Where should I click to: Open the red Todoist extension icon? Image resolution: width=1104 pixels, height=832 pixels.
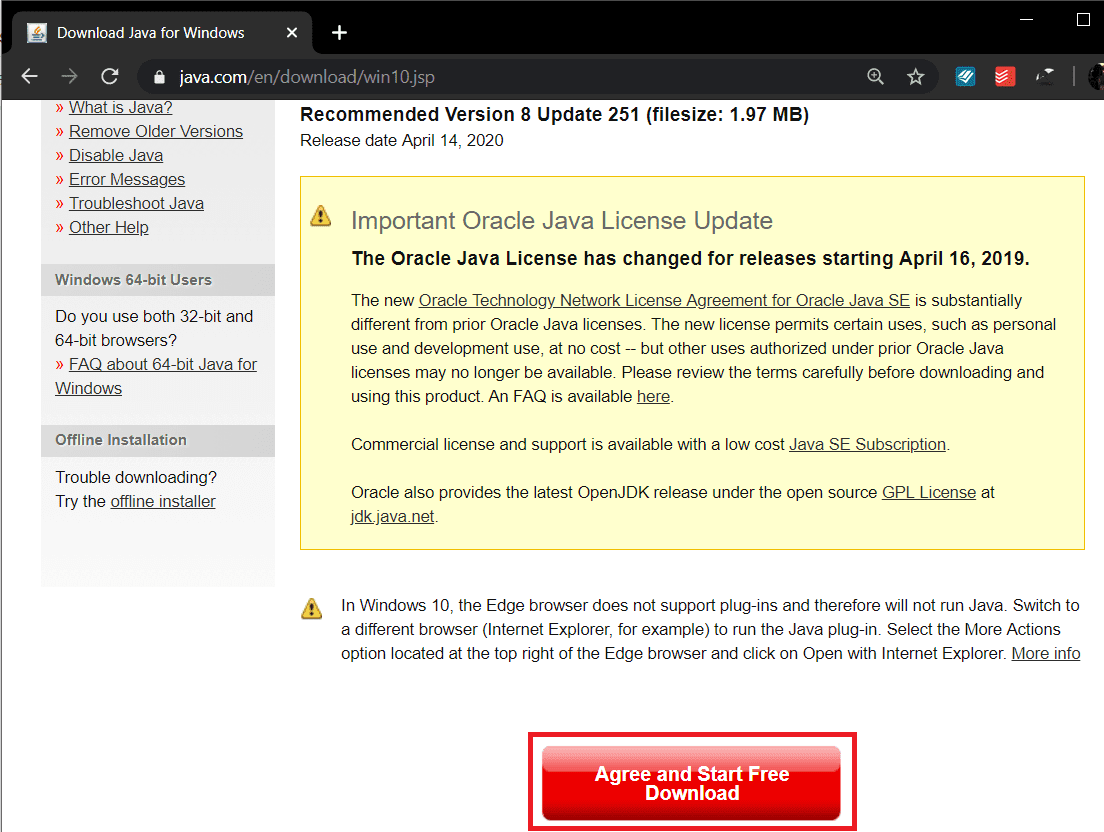click(x=1005, y=76)
